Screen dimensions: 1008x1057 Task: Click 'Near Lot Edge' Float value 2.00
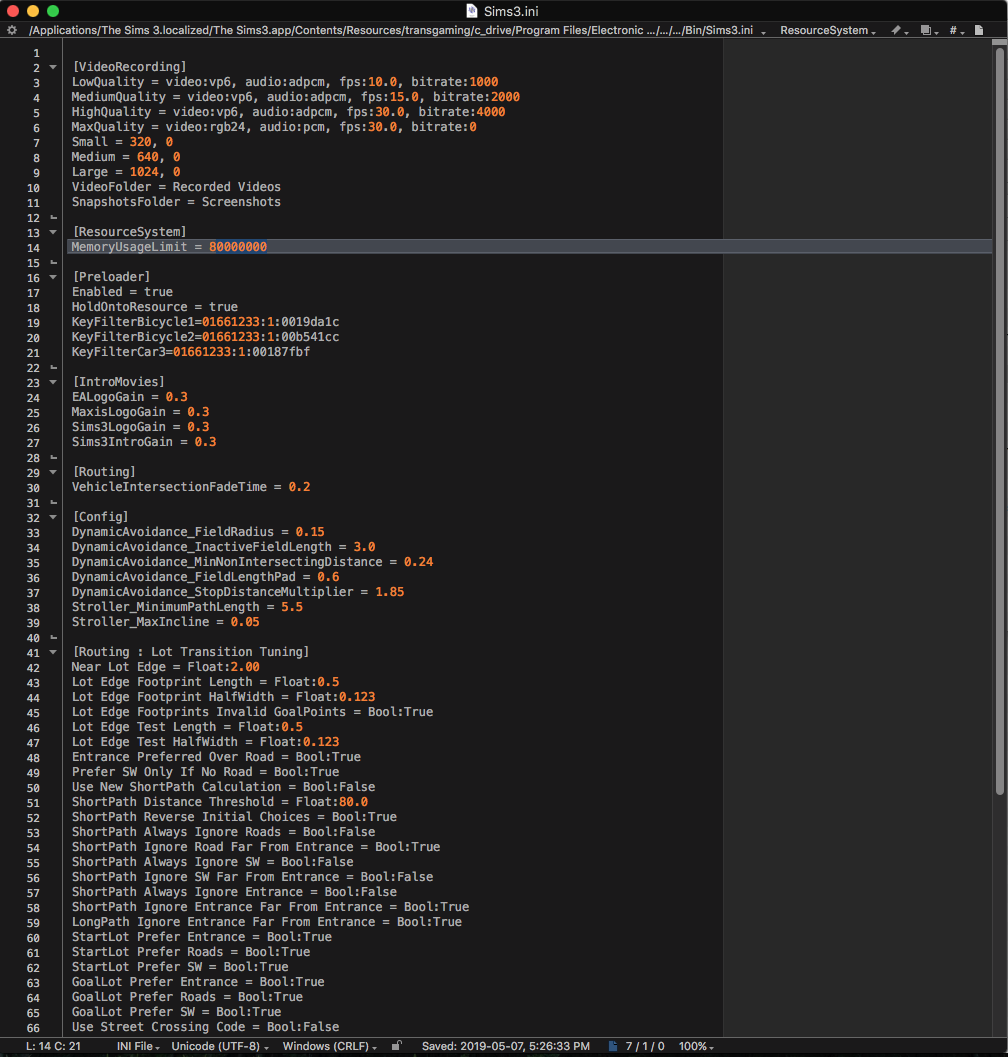click(x=245, y=667)
